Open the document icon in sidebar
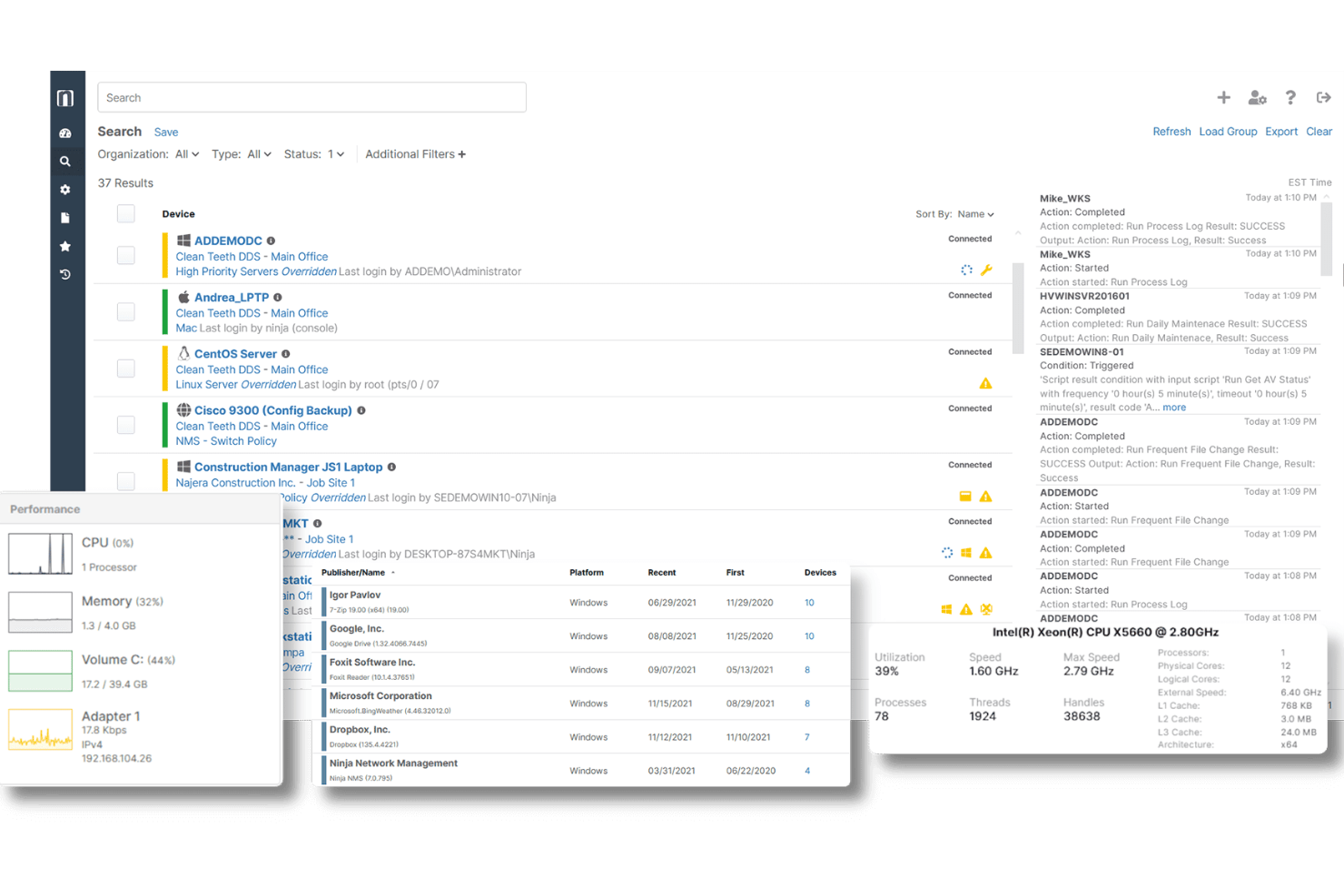 [65, 218]
